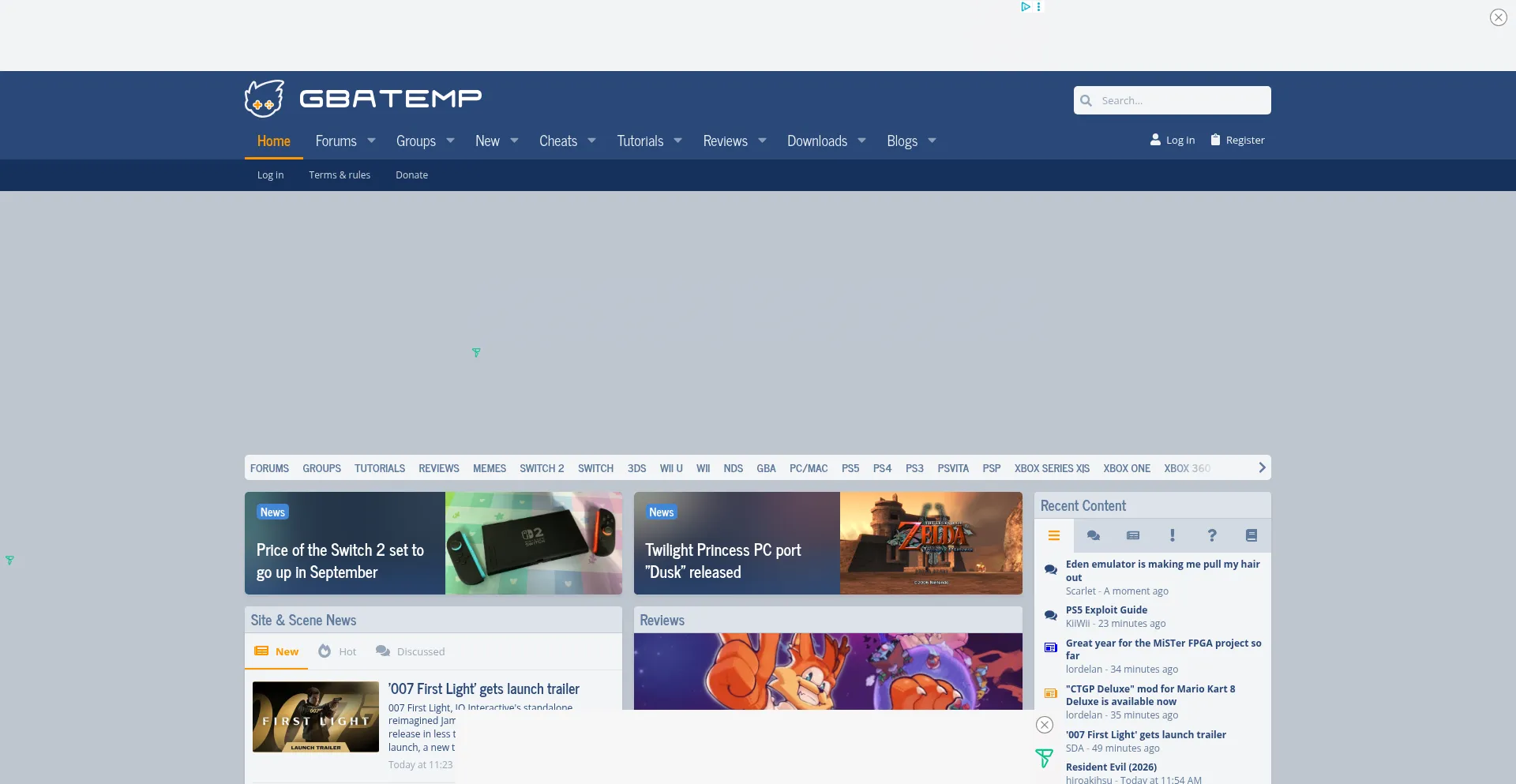This screenshot has width=1516, height=784.
Task: Click the 007 First Light article thumbnail
Action: pyautogui.click(x=316, y=717)
